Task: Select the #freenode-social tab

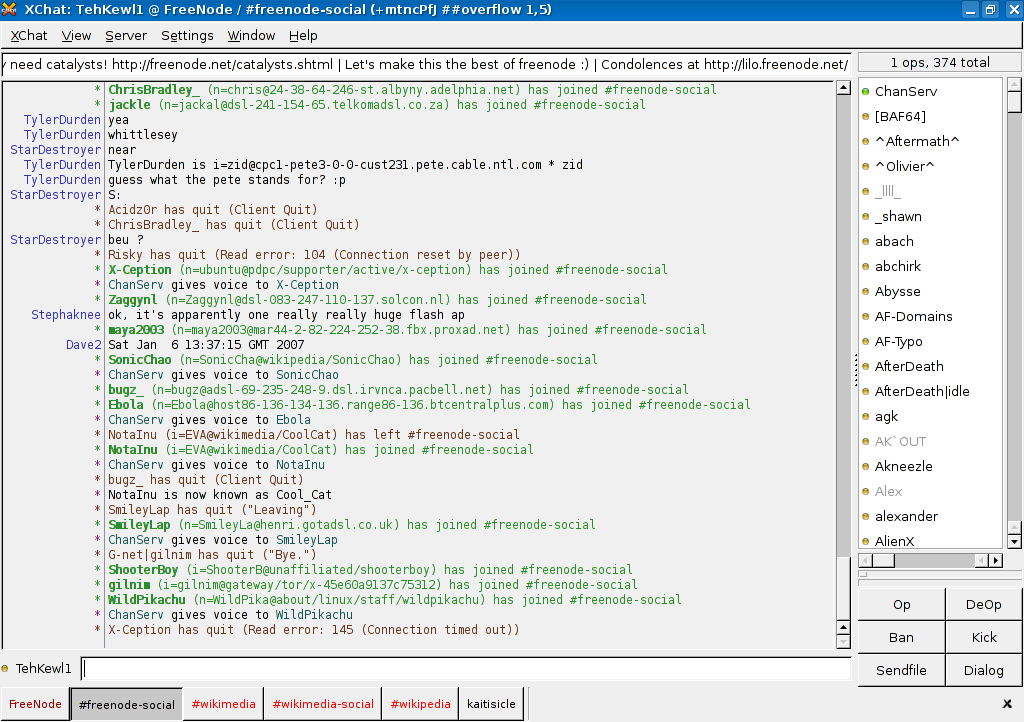Action: click(127, 704)
